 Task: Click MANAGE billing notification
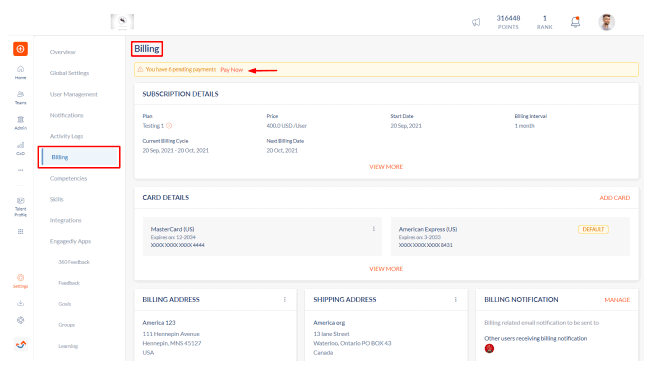point(617,300)
